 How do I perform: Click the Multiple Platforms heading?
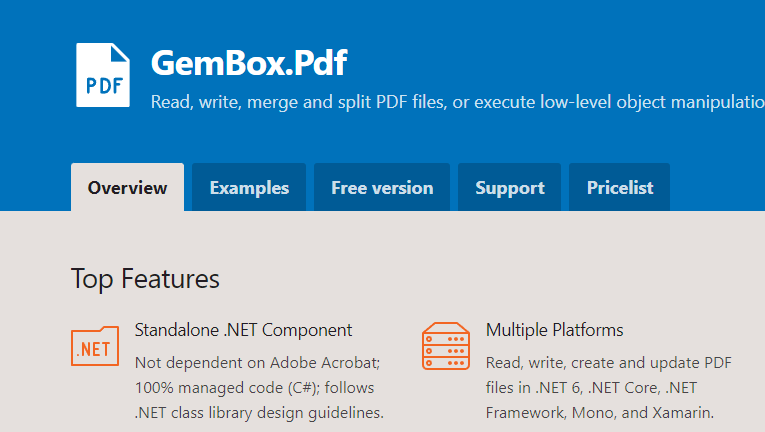click(x=554, y=330)
